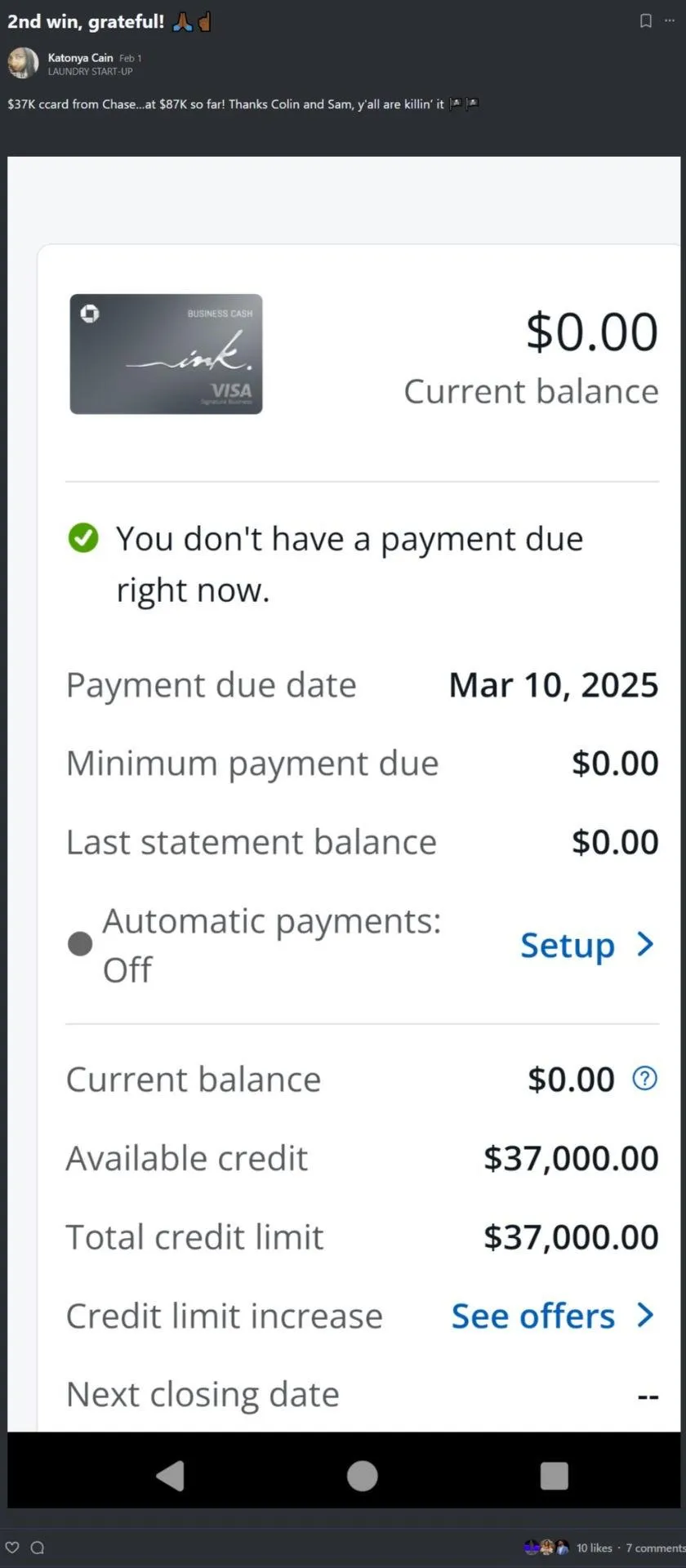The image size is (686, 1568).
Task: Open Setup for automatic payments
Action: click(x=568, y=945)
